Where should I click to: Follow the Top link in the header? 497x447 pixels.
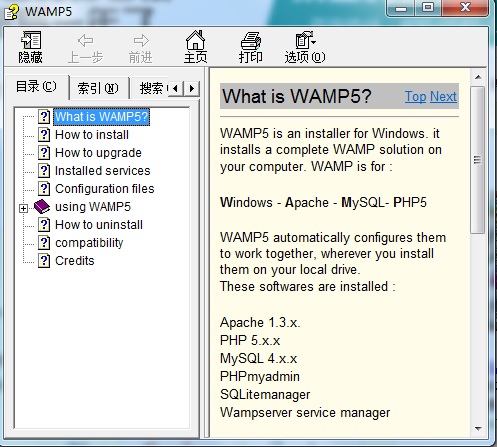[x=416, y=97]
